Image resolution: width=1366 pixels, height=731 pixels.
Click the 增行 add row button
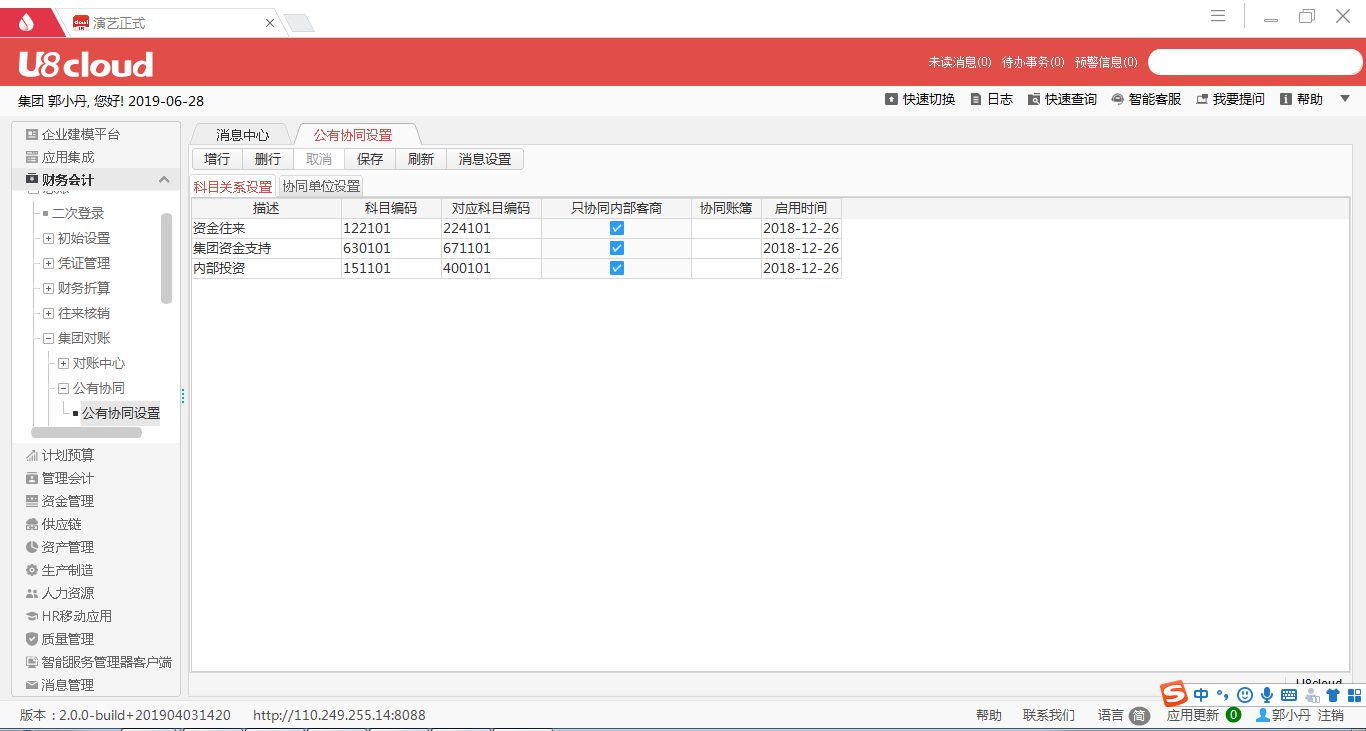pyautogui.click(x=217, y=159)
